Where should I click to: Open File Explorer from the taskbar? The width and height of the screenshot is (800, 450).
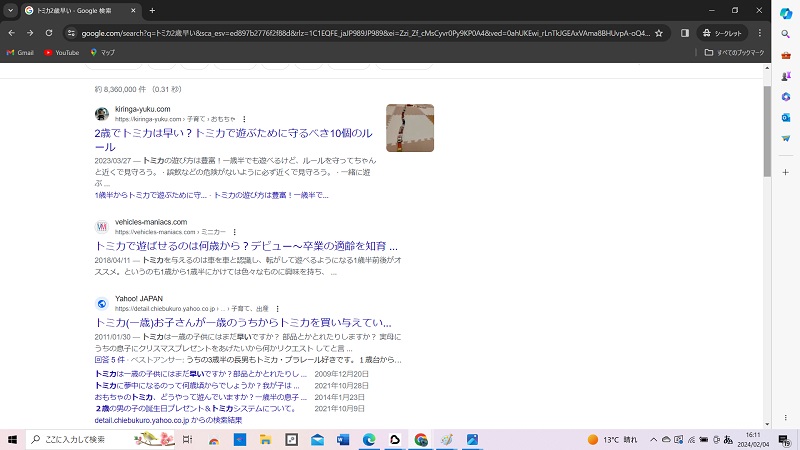pos(265,439)
